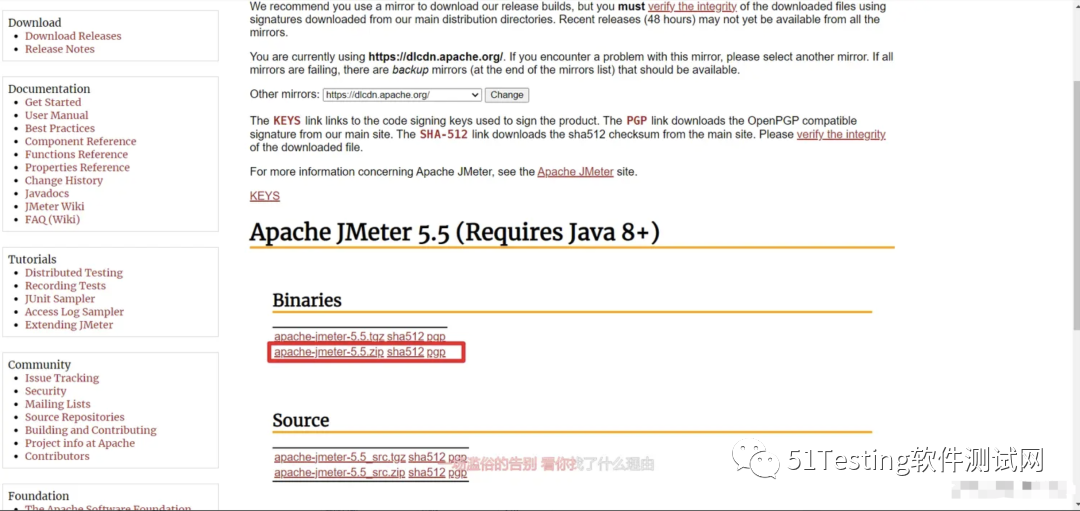Open FAQ (Wiki) link
1080x511 pixels.
[x=52, y=220]
